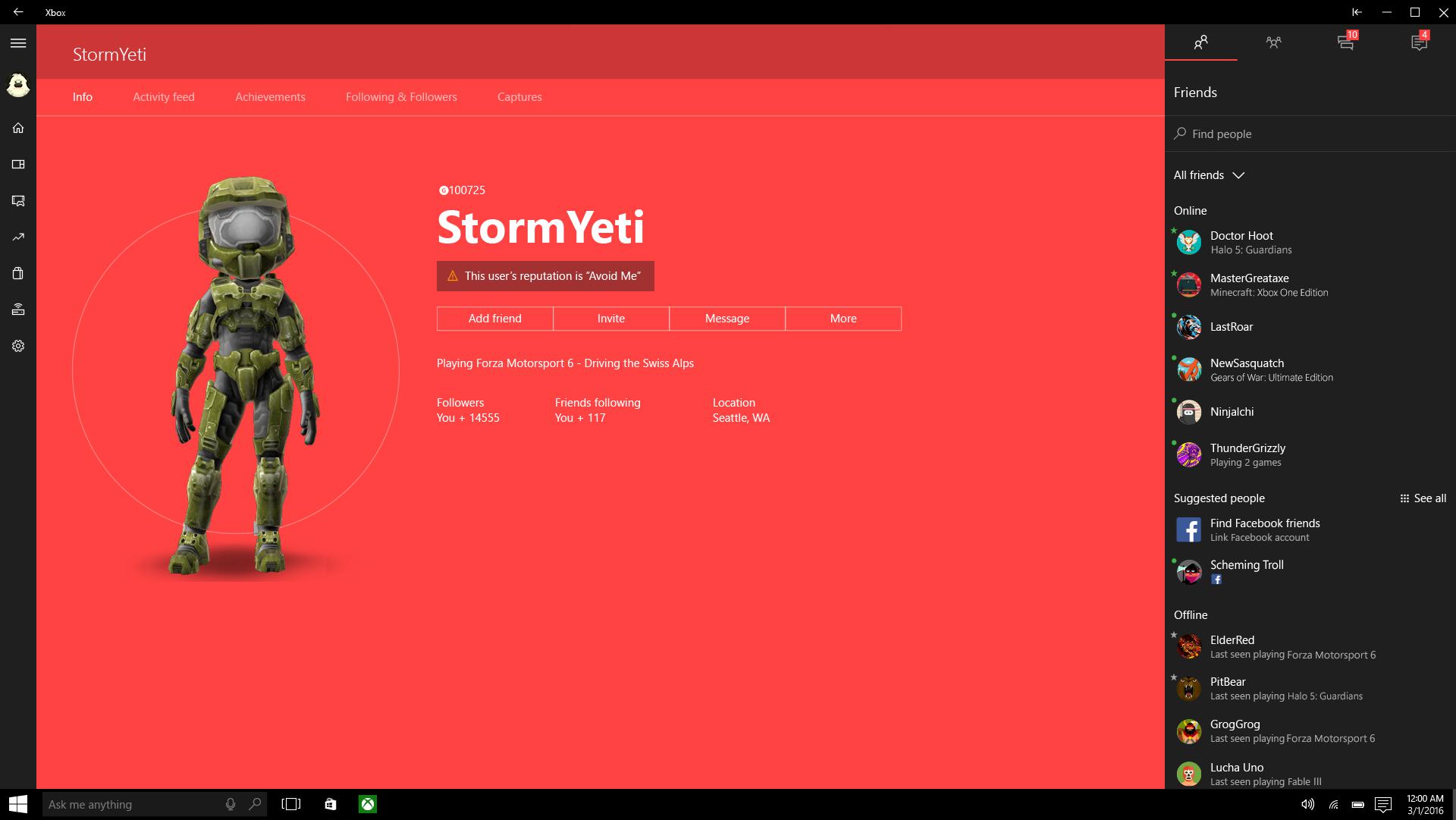The width and height of the screenshot is (1456, 820).
Task: Open Messages panel with 10 badge
Action: point(1346,43)
